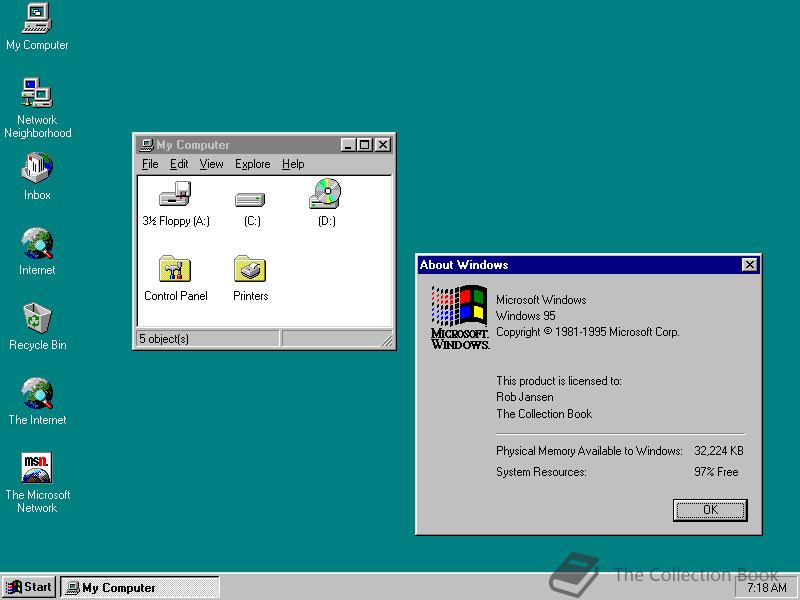800x600 pixels.
Task: Select the (D:) CD-ROM drive icon
Action: [x=326, y=203]
